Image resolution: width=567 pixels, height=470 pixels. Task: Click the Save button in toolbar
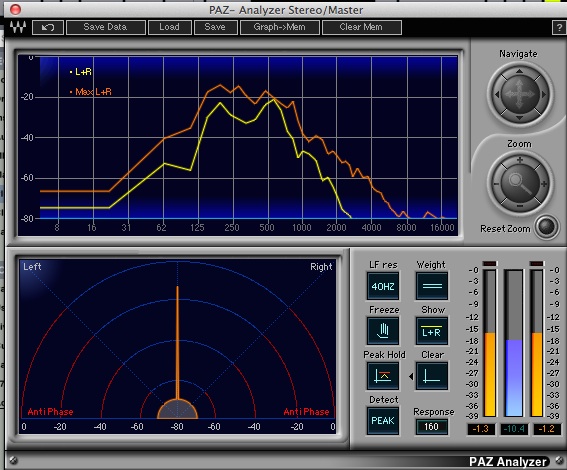(215, 27)
